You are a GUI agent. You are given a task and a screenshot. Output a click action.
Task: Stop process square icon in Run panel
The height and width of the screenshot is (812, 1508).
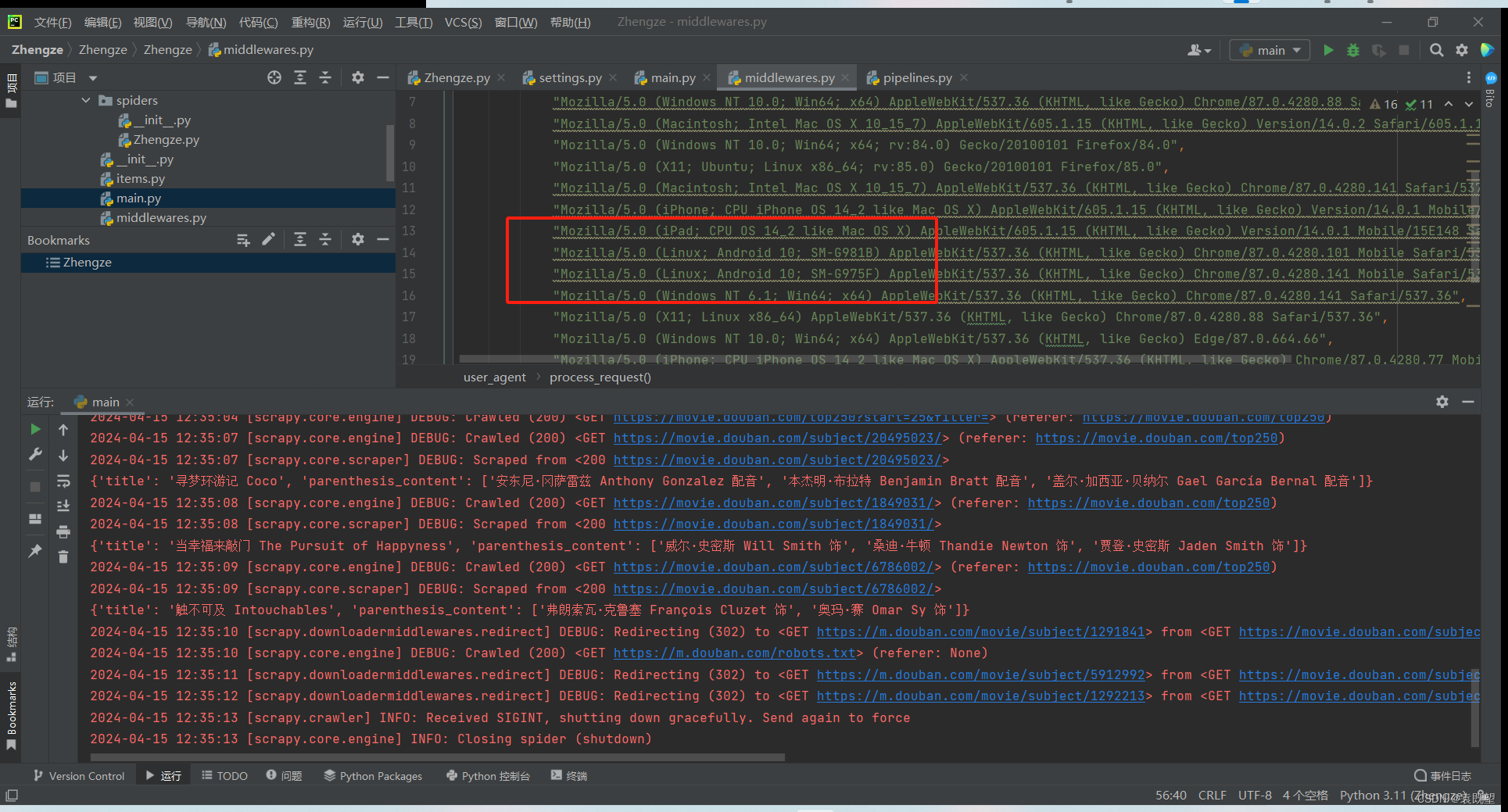coord(35,486)
